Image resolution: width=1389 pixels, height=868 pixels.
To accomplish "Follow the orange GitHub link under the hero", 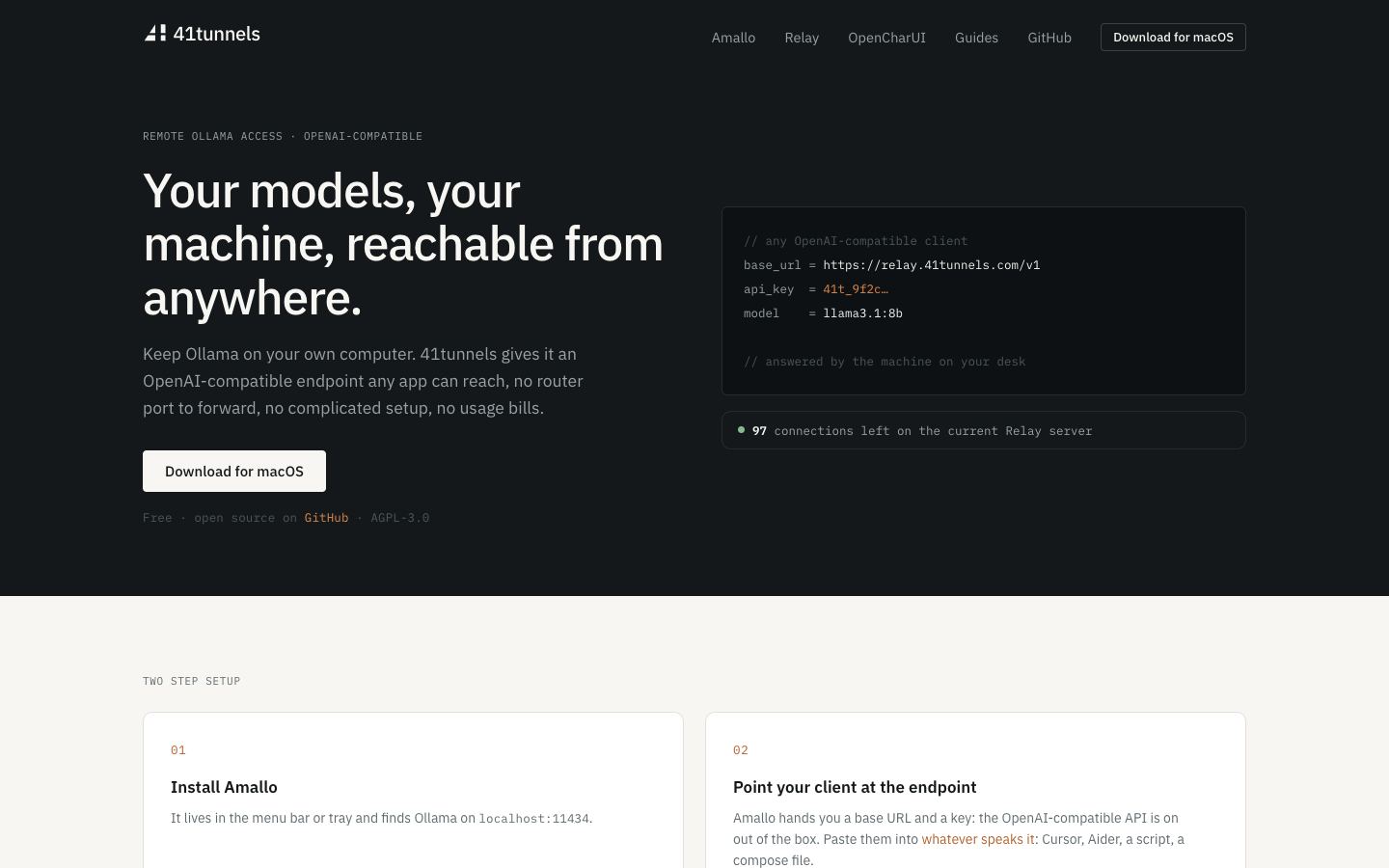I will [x=326, y=518].
